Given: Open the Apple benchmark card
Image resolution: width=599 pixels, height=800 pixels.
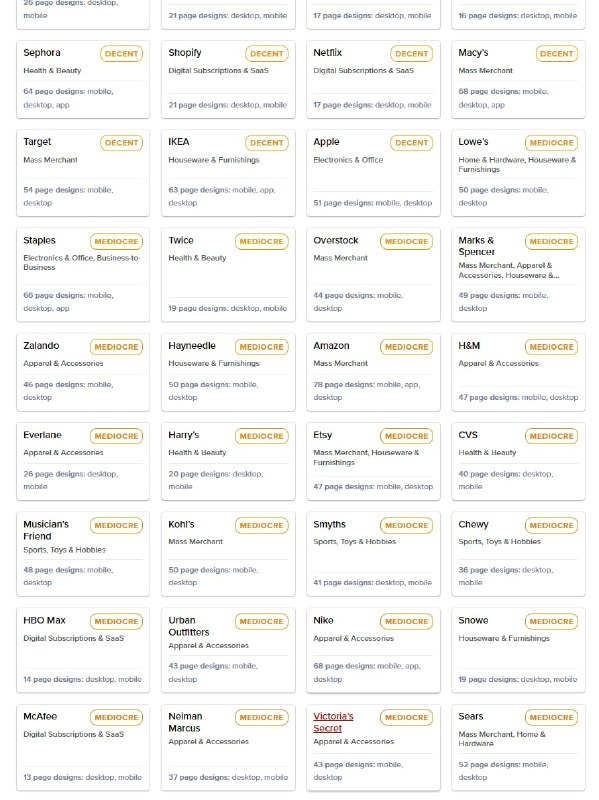Looking at the screenshot, I should [x=373, y=173].
